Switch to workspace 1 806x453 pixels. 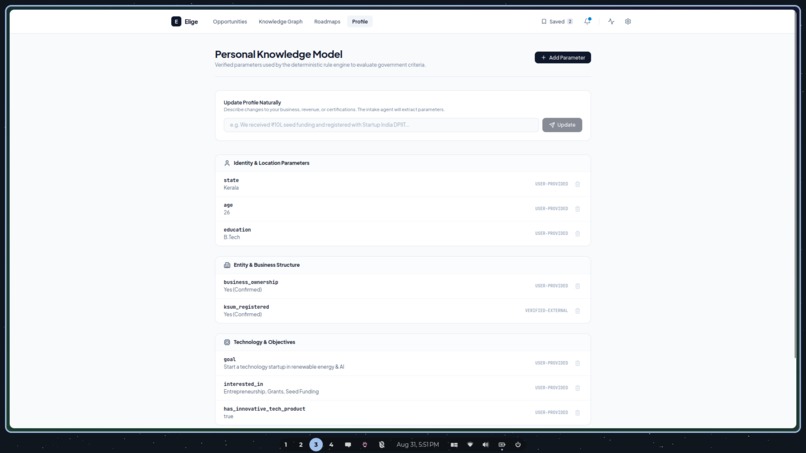coord(285,445)
